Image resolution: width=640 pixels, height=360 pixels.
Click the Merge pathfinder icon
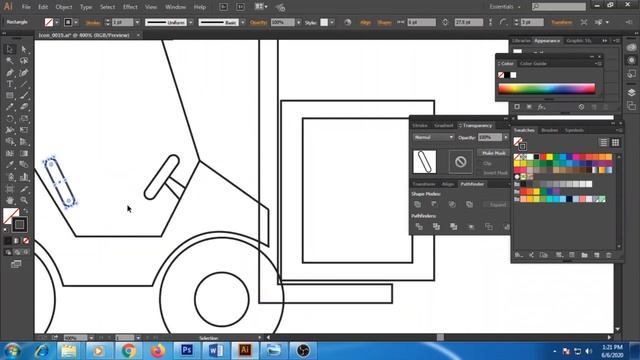point(453,227)
